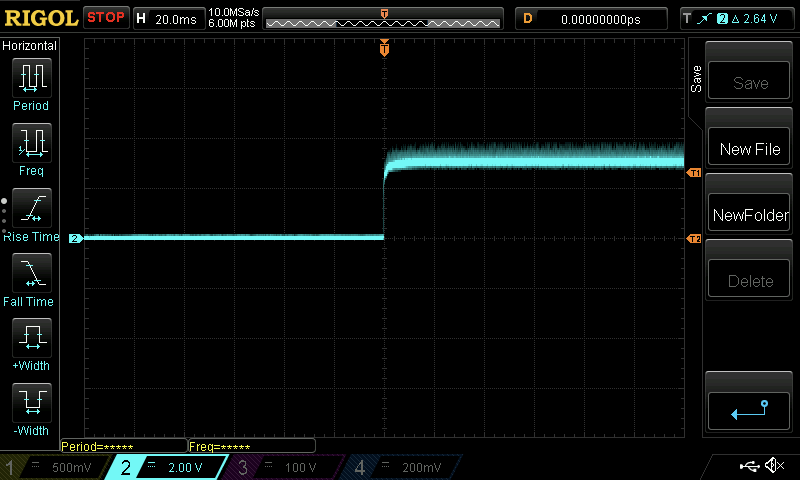Select the +Width measurement icon
Screen dimensions: 800x480
[x=31, y=338]
